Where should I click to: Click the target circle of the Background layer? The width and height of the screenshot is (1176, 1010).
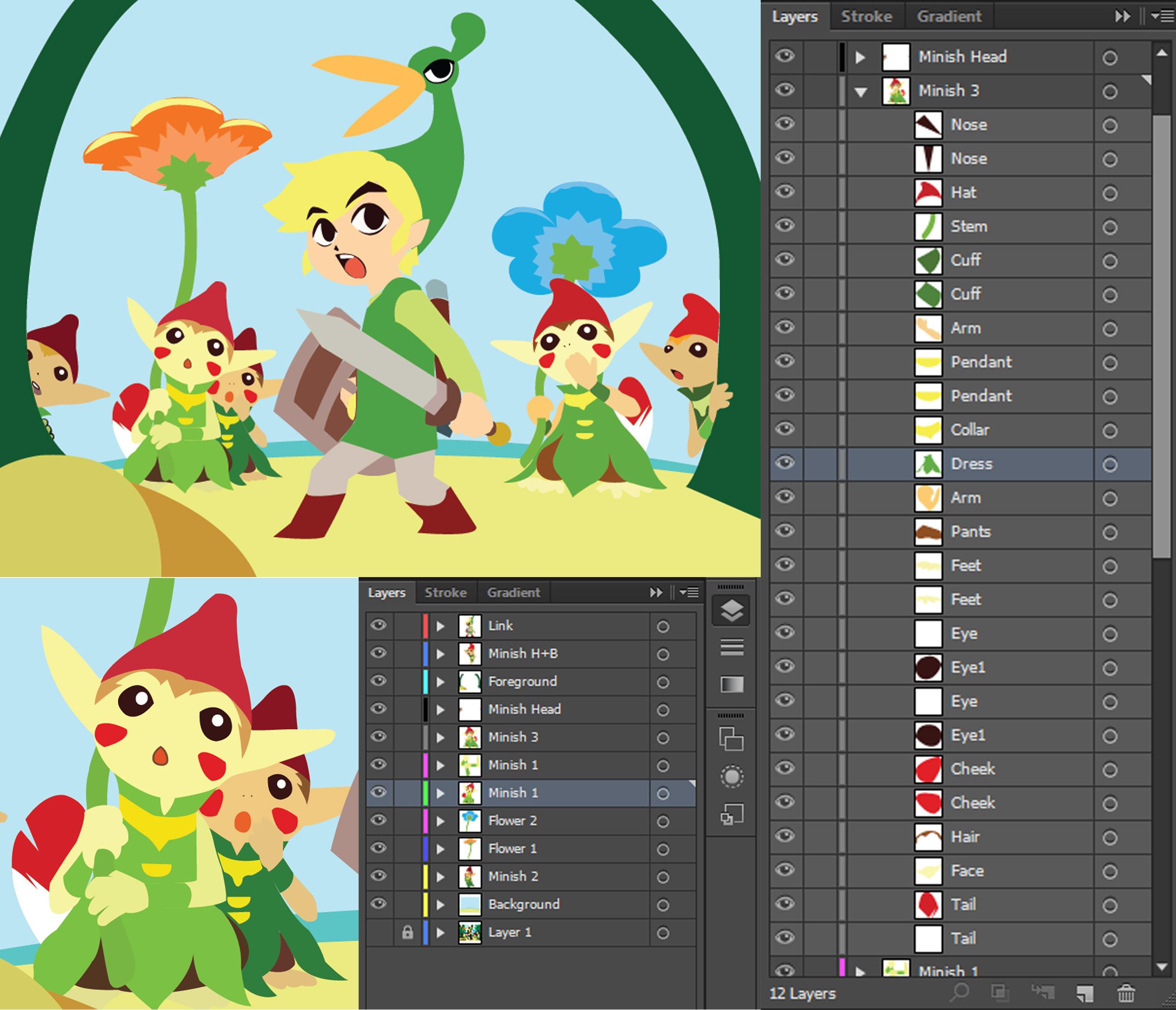tap(662, 905)
